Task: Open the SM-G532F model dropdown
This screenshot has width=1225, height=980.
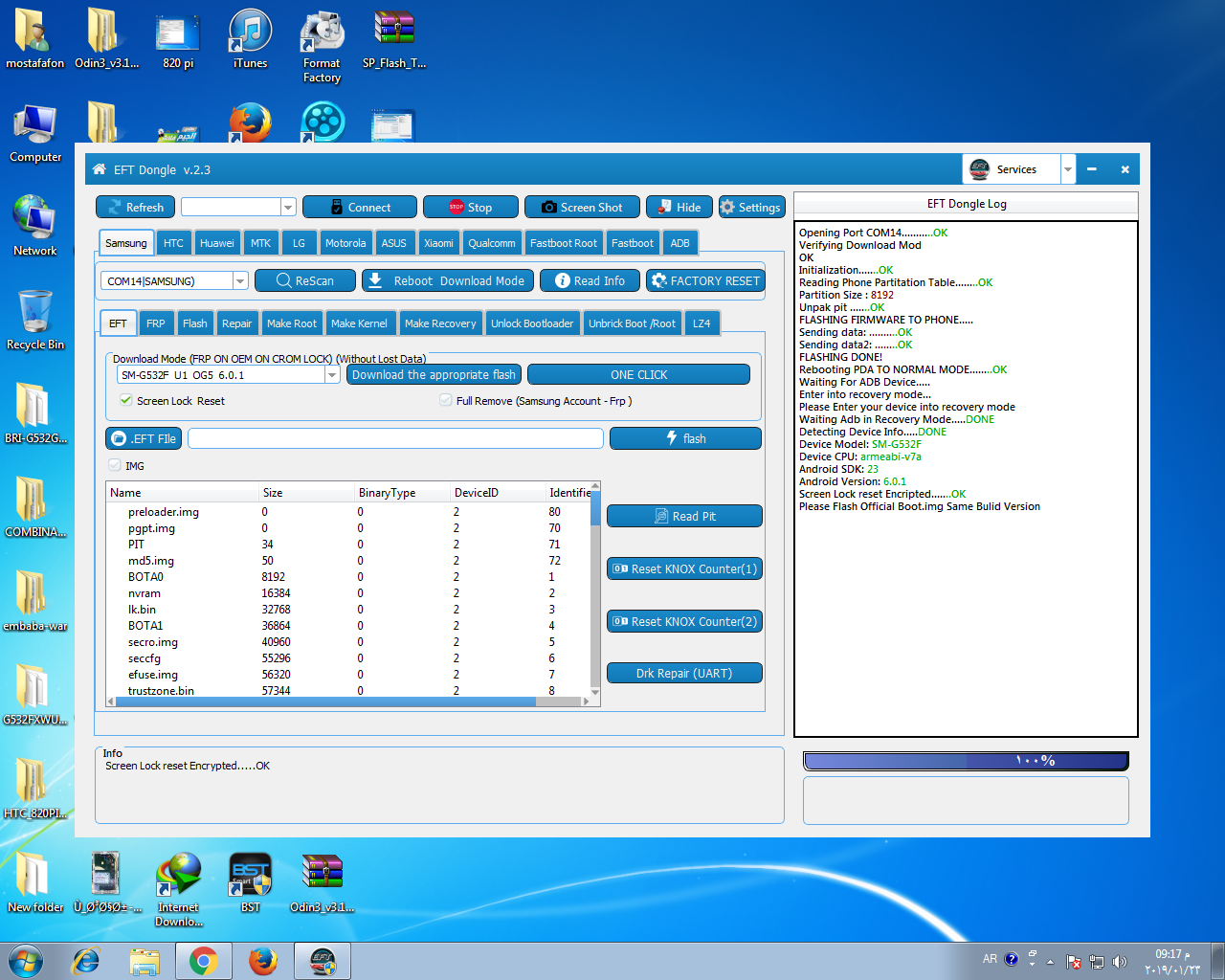Action: click(x=332, y=375)
